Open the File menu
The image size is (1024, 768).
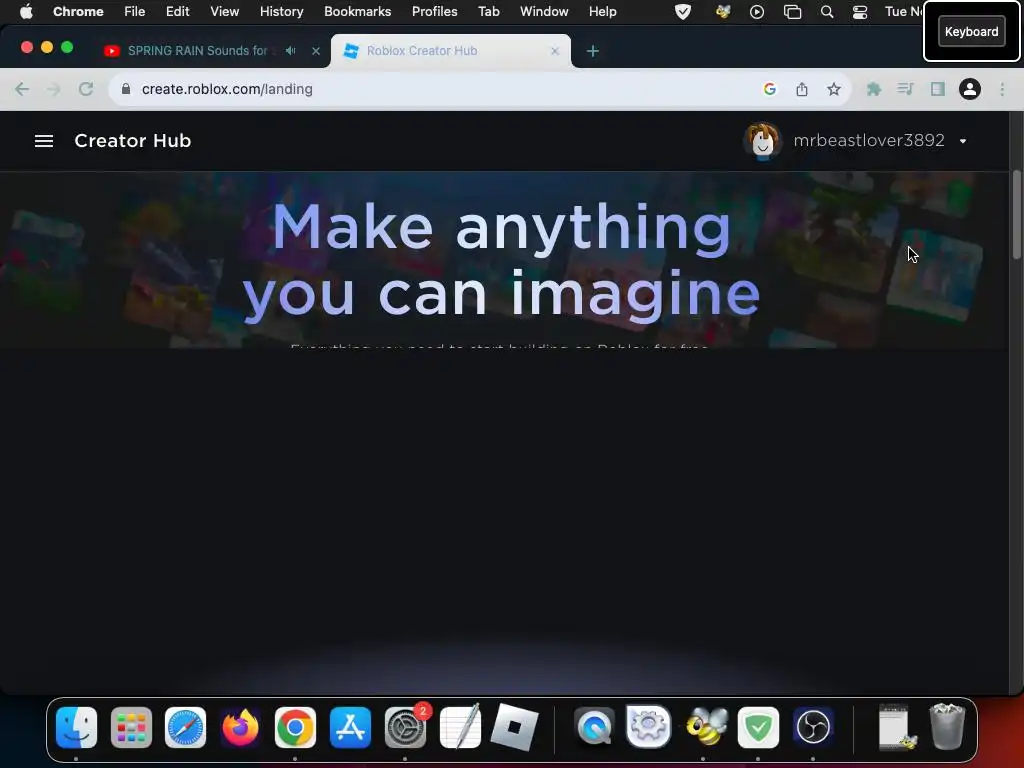click(135, 12)
